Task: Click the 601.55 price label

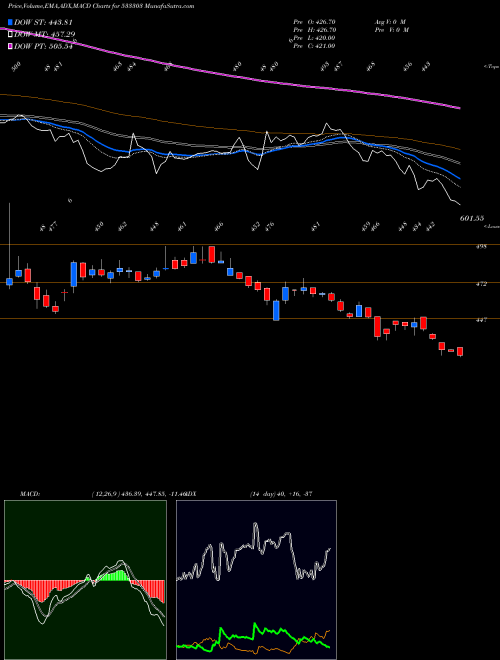Action: point(472,218)
